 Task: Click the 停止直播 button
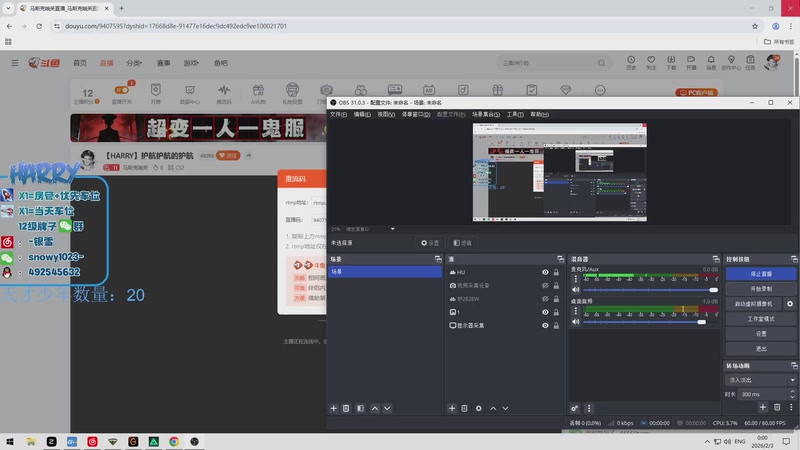[x=761, y=274]
